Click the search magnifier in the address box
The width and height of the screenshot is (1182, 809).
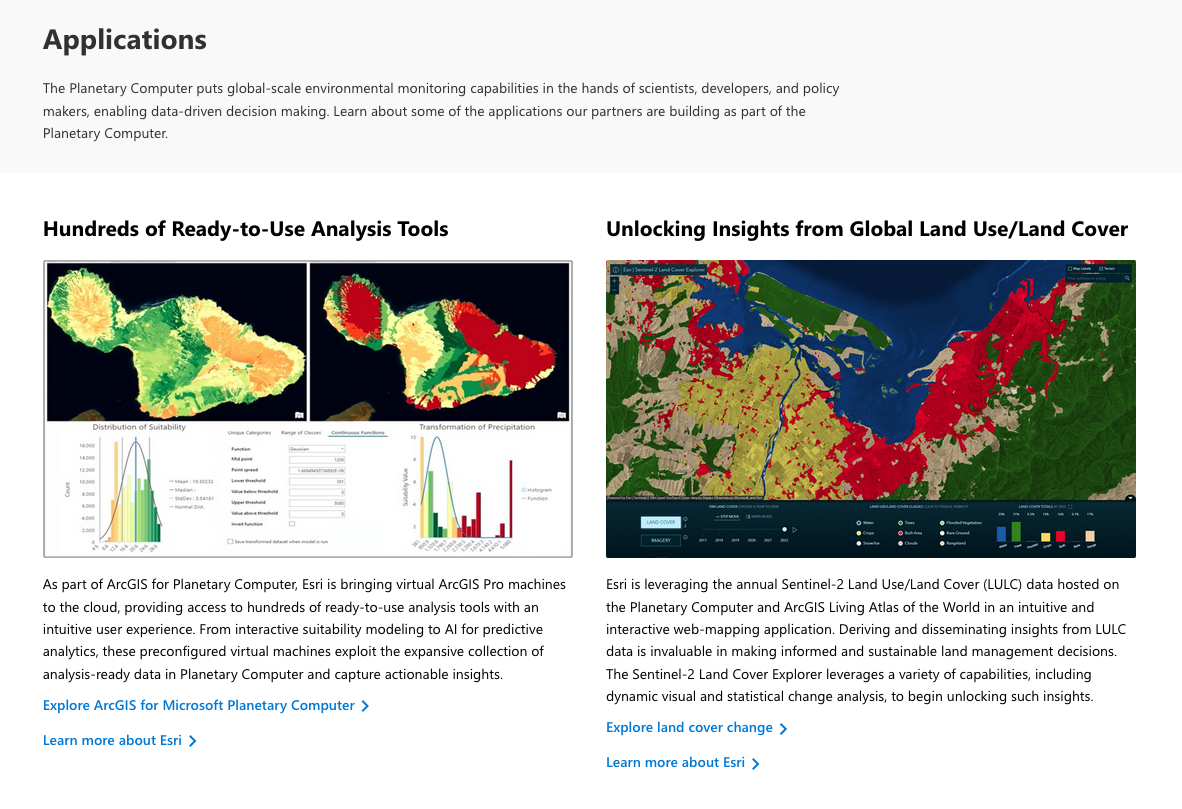point(1127,279)
